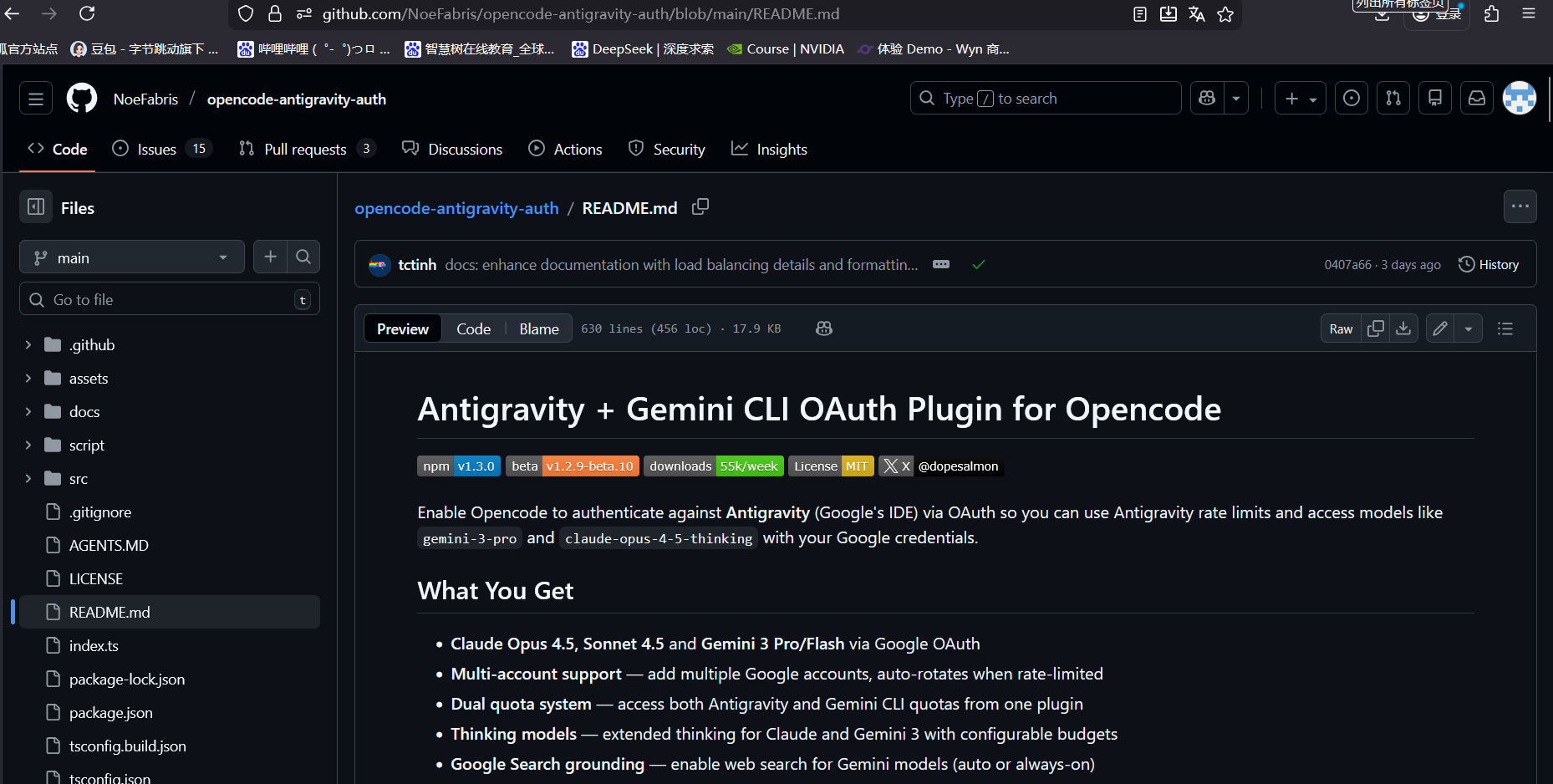Copy raw file contents icon
The height and width of the screenshot is (784, 1553).
click(1376, 328)
